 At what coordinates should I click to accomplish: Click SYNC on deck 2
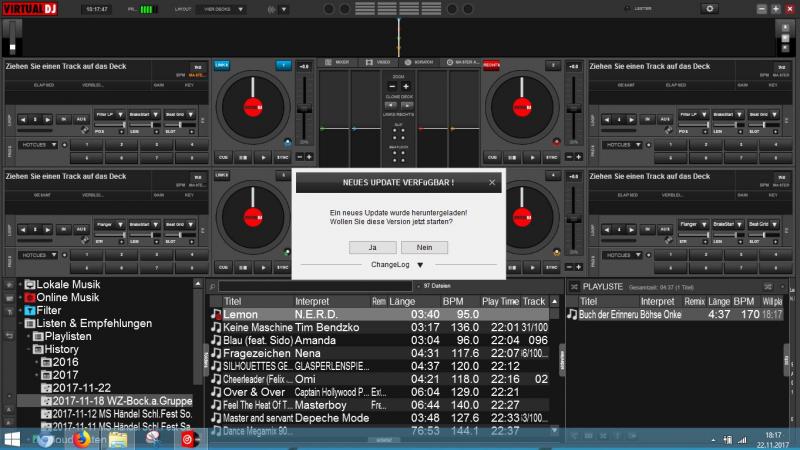click(x=552, y=158)
